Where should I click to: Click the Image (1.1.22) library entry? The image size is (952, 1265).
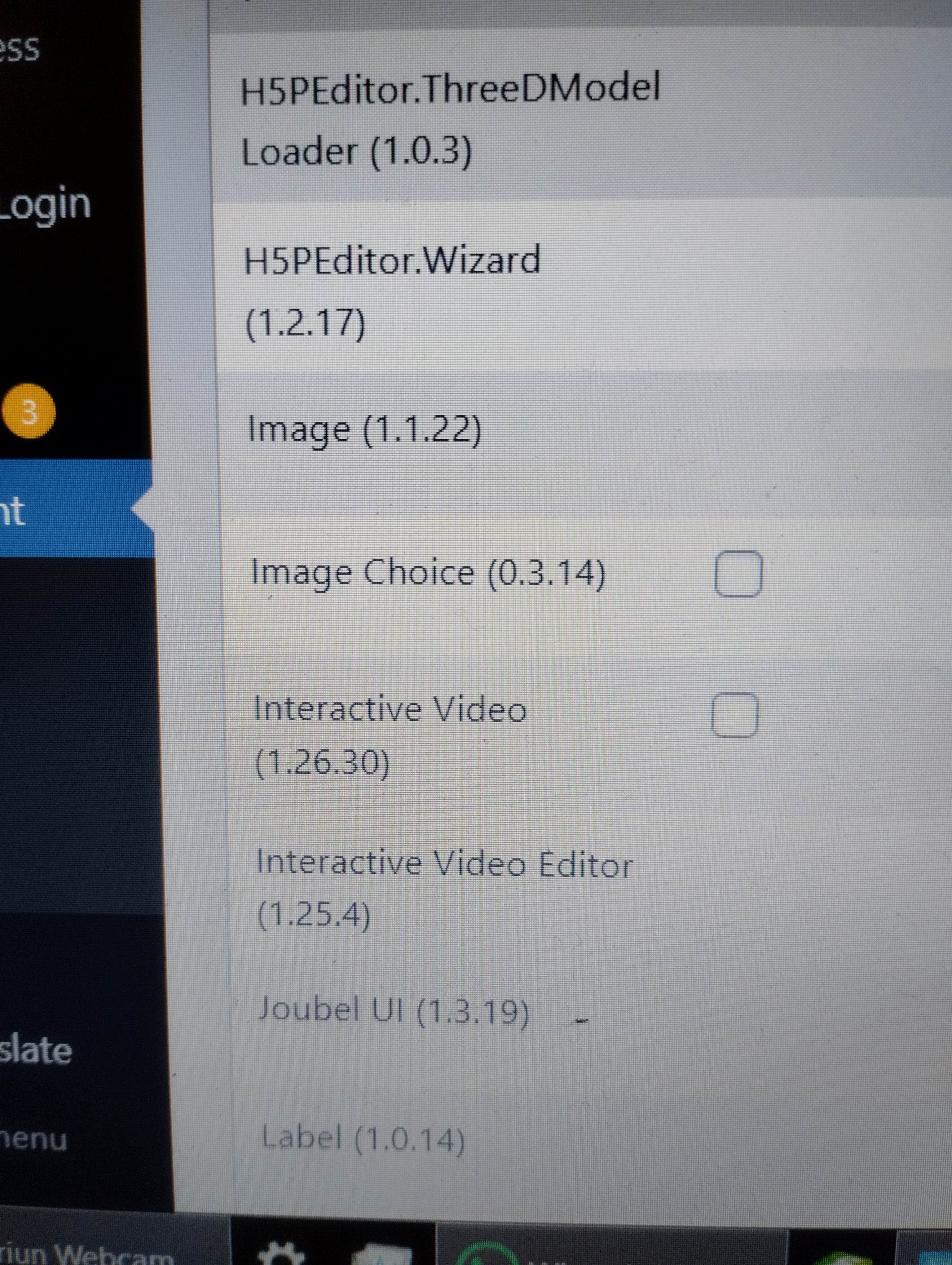(x=364, y=429)
